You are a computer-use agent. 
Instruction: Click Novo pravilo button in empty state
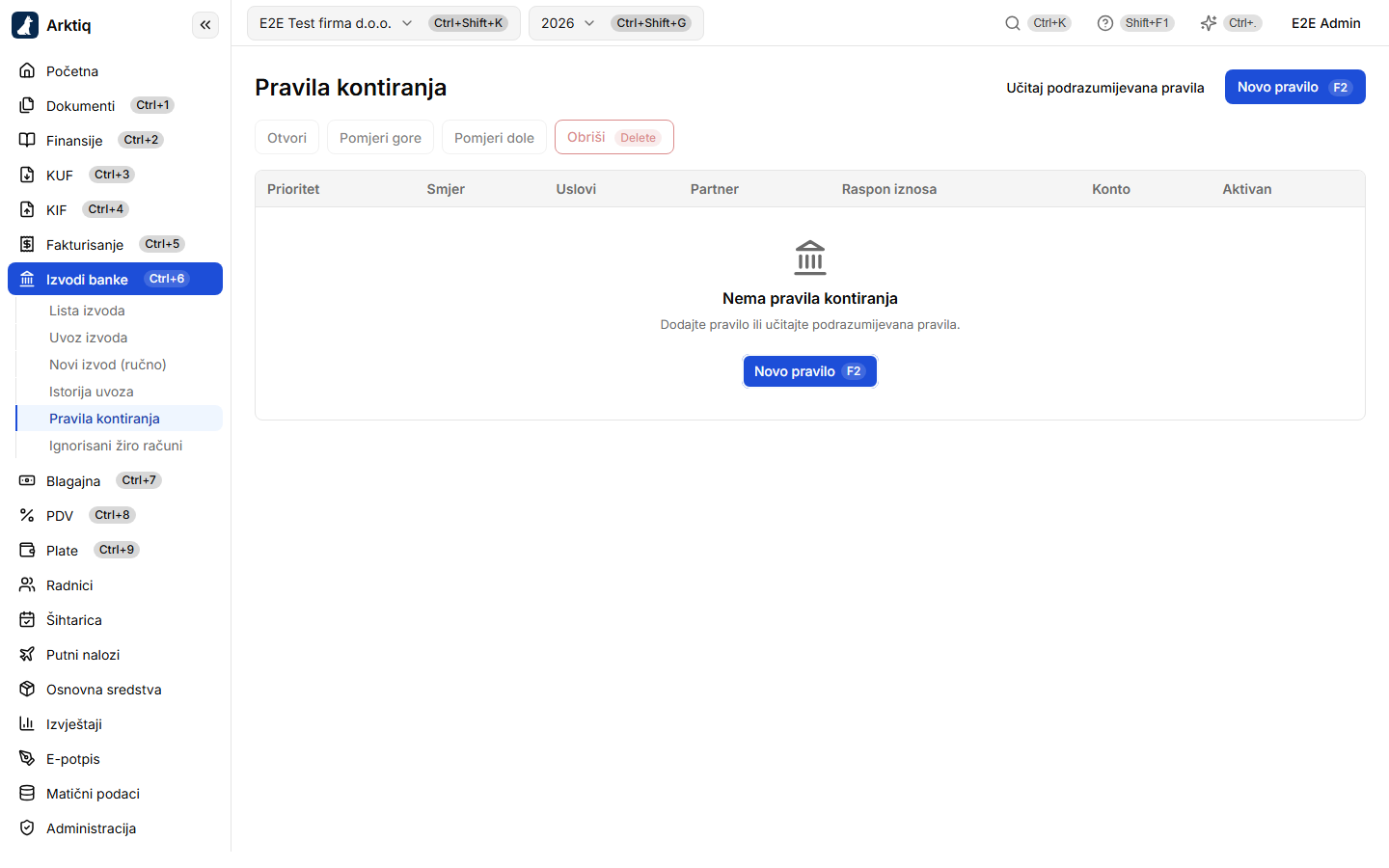point(810,371)
